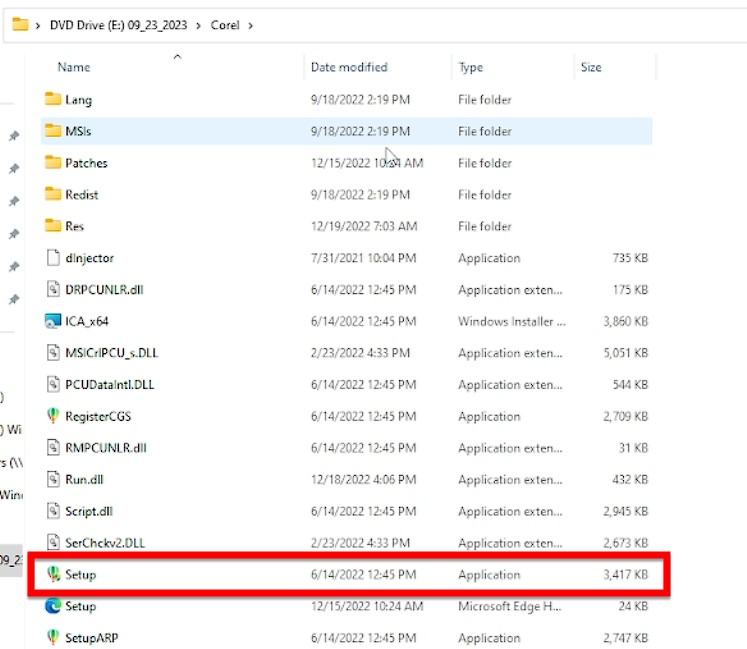Image resolution: width=747 pixels, height=649 pixels.
Task: Select the 5,051 KB size cell
Action: pyautogui.click(x=626, y=353)
